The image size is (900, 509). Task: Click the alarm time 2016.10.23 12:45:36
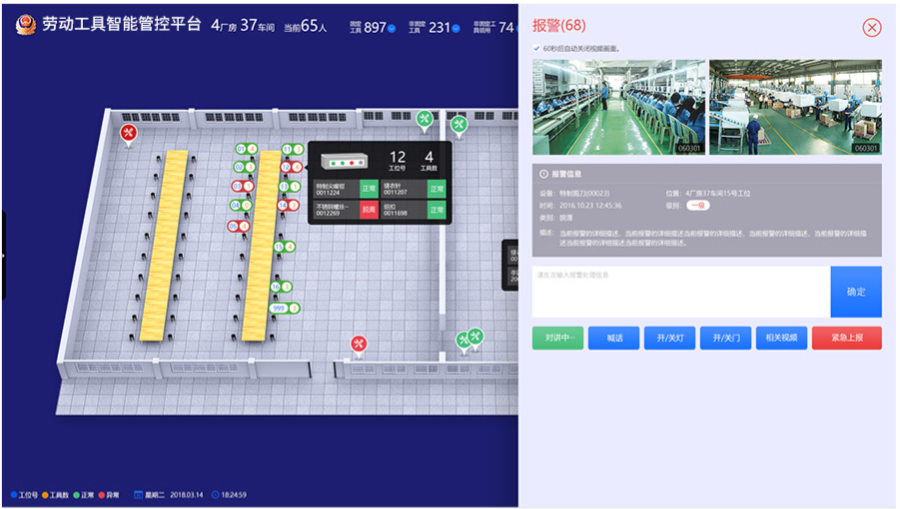coord(590,205)
